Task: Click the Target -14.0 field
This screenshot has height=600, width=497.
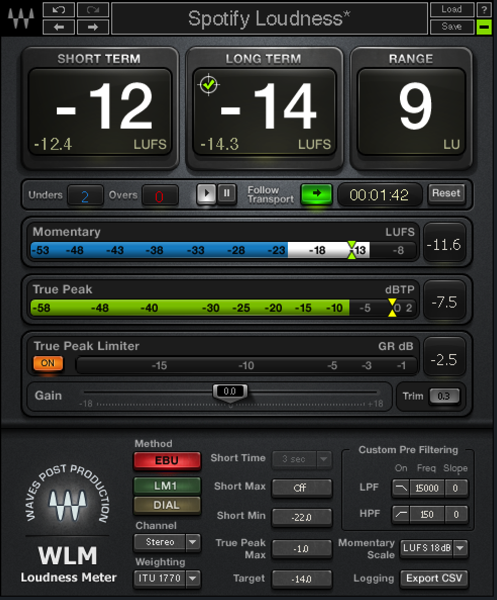Action: 302,579
